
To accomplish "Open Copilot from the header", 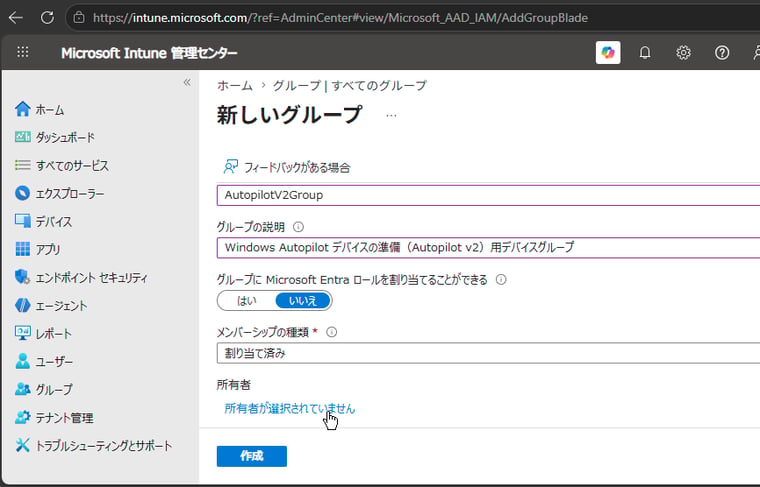I will click(608, 52).
